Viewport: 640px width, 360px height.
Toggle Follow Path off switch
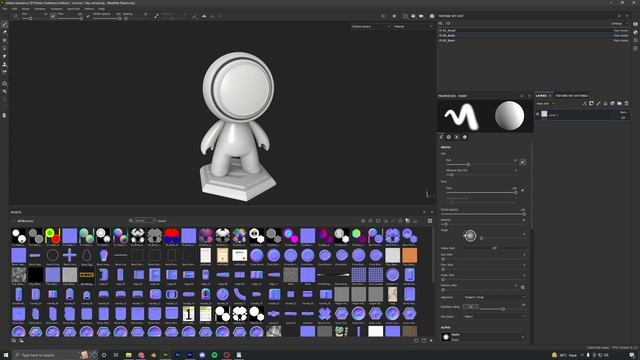pos(494,248)
